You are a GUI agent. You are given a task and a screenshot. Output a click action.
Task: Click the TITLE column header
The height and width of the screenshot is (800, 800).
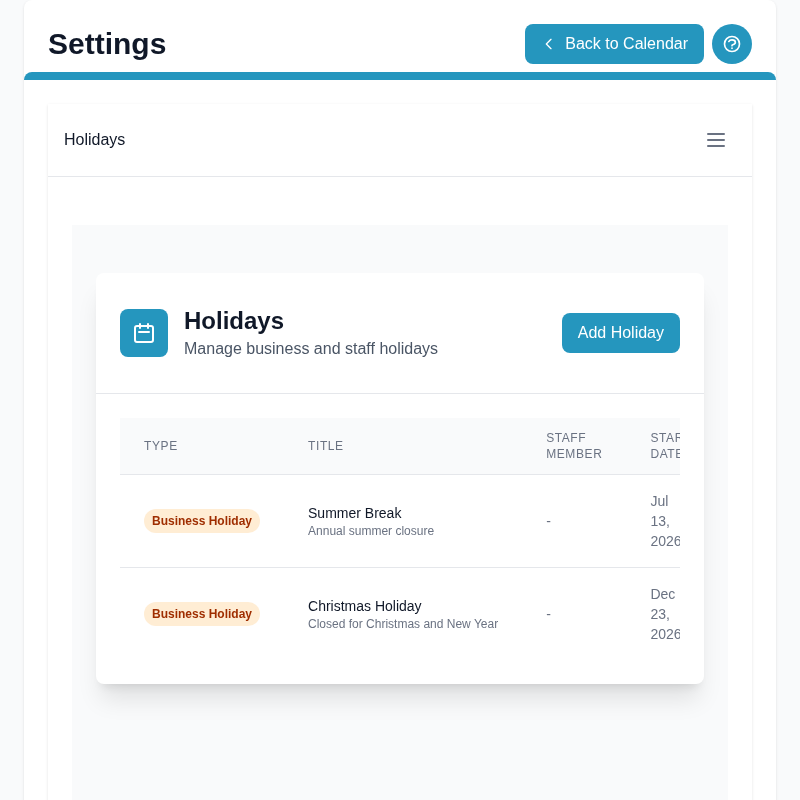(x=325, y=446)
